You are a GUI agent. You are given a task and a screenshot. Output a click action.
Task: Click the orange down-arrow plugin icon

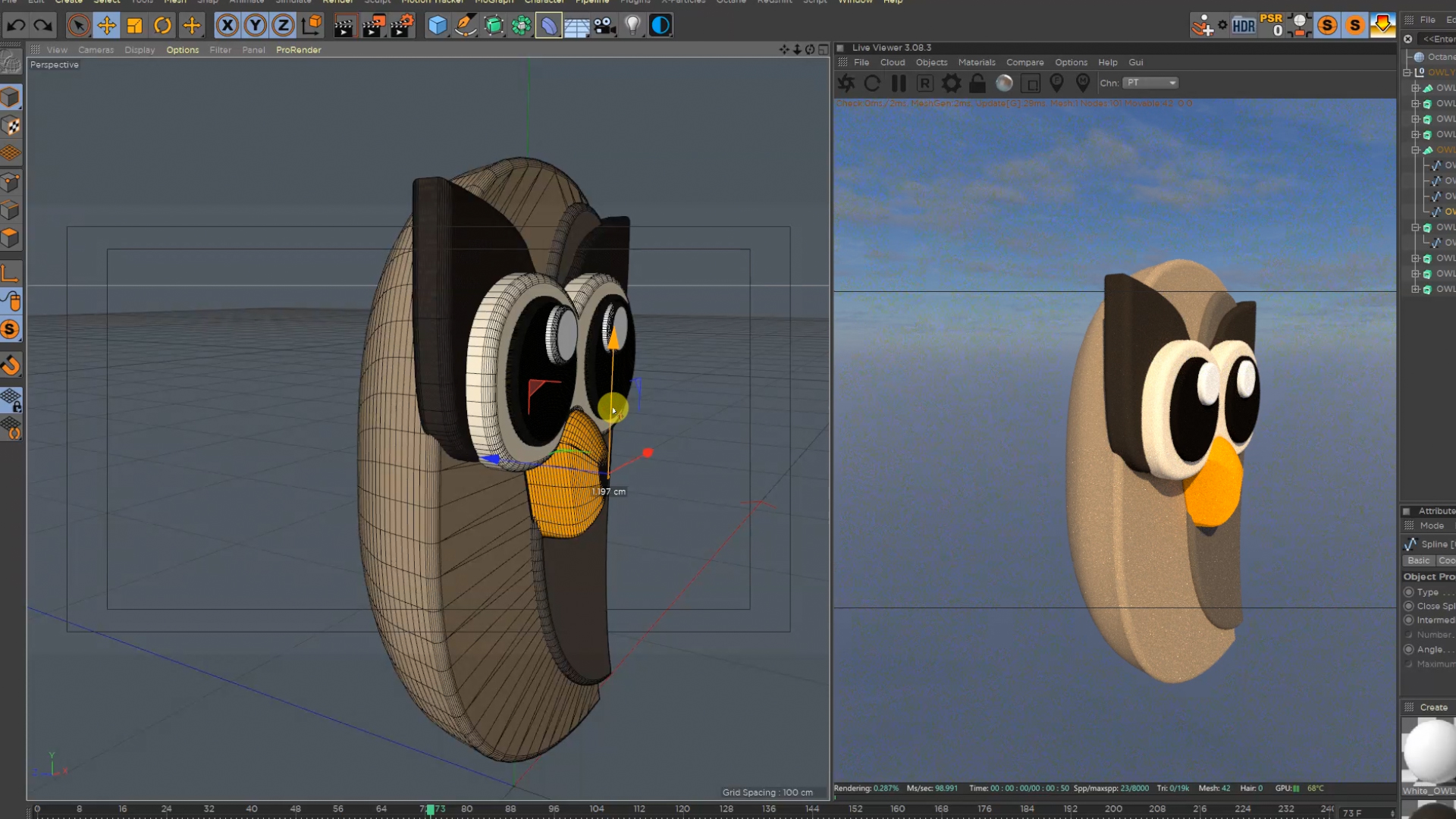[x=1382, y=26]
